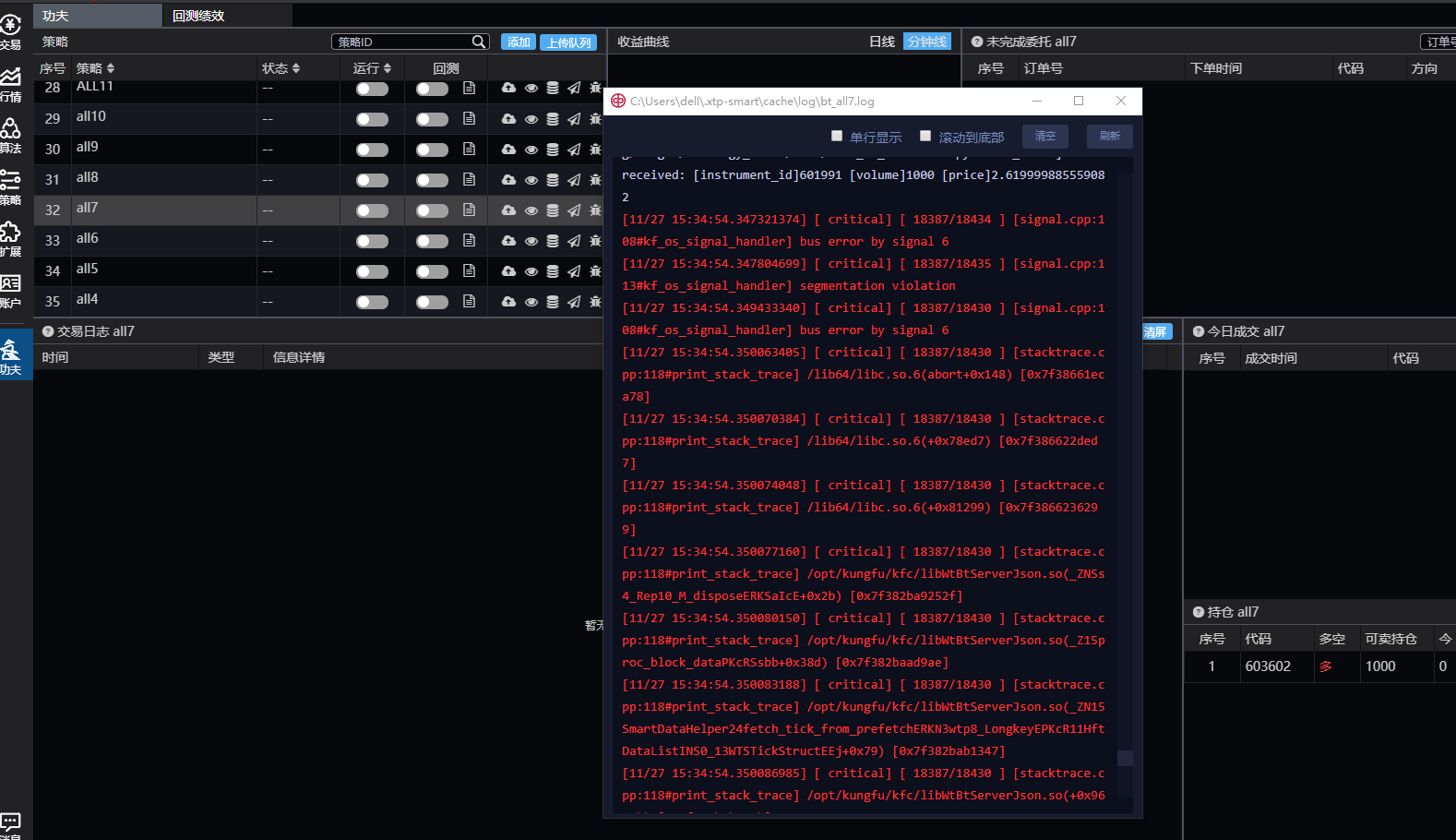This screenshot has height=840, width=1456.
Task: Open the 算法 algorithm section
Action: coord(11,135)
